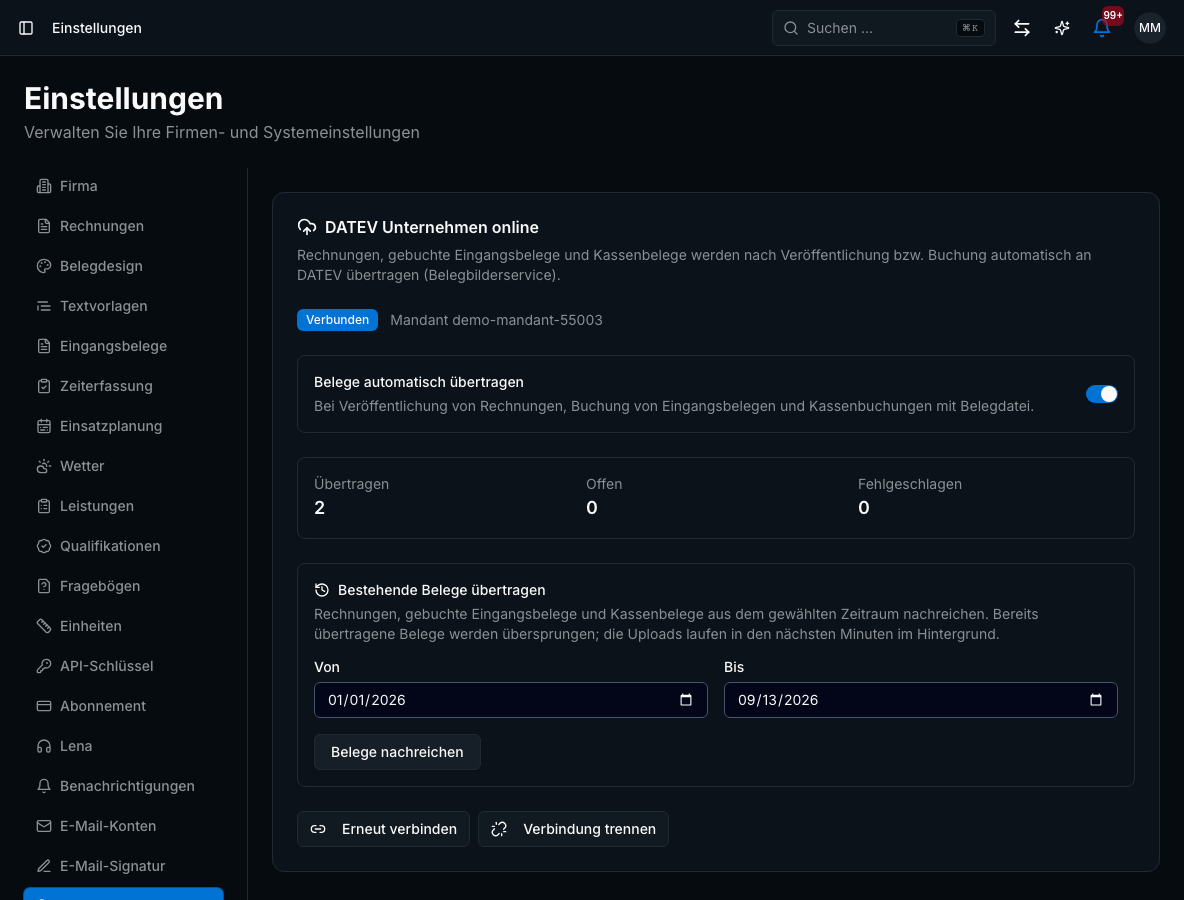Click the E-Mail-Signatur pen icon
The image size is (1184, 900).
44,866
